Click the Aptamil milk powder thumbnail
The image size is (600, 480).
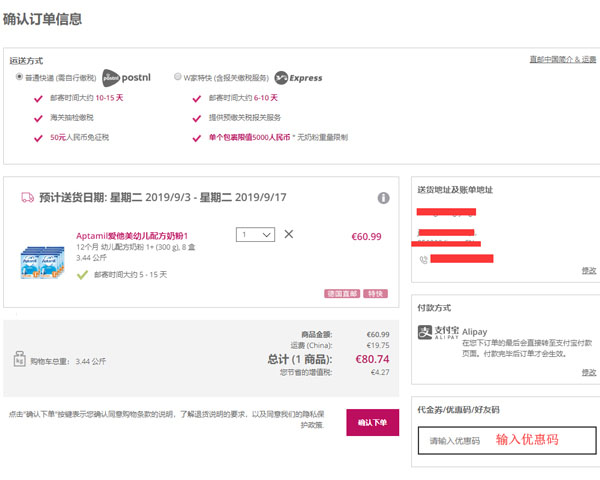click(x=42, y=263)
